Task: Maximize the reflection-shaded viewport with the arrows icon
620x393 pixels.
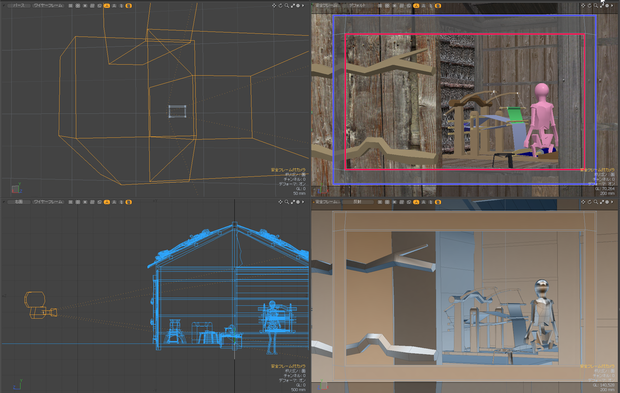Action: (602, 202)
